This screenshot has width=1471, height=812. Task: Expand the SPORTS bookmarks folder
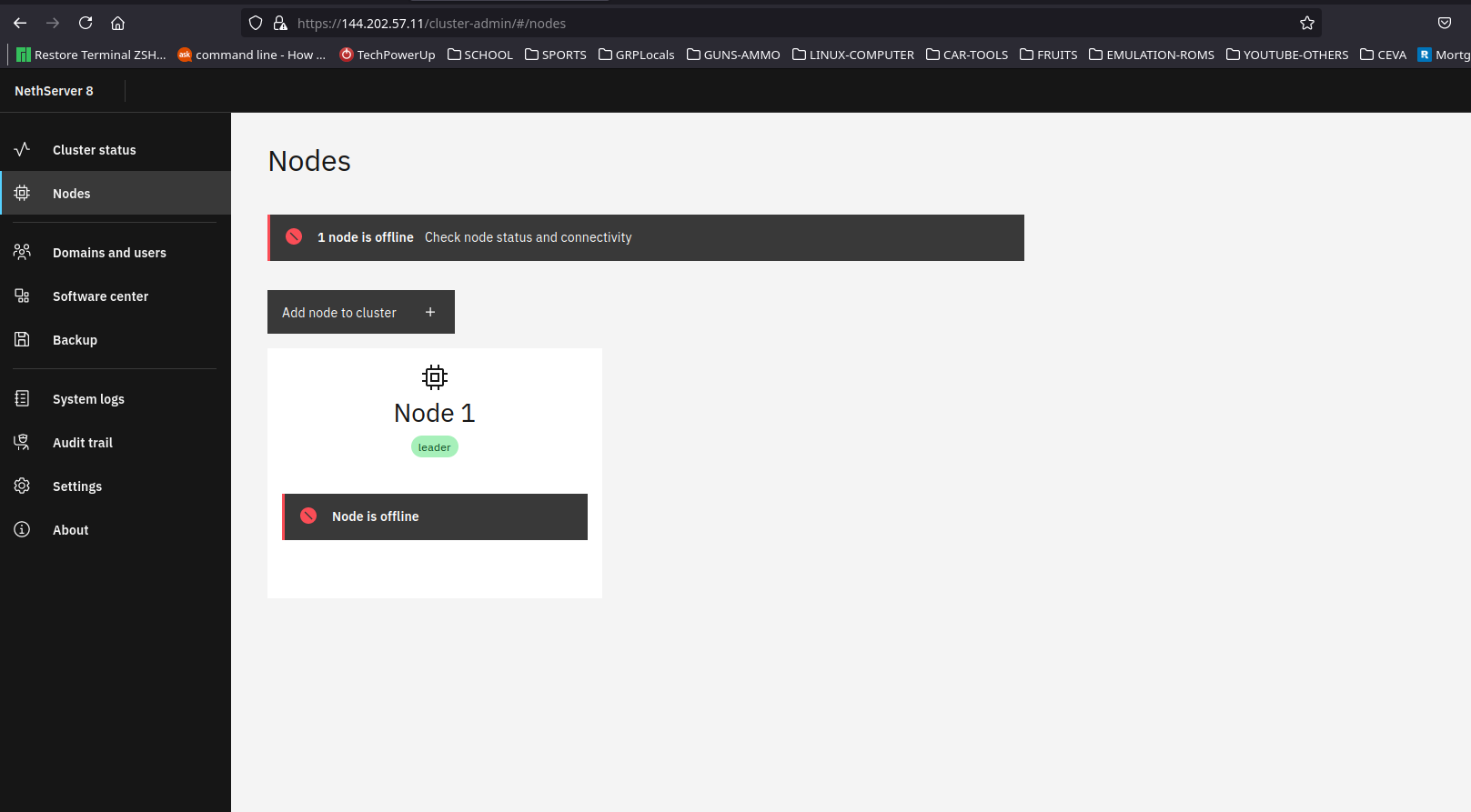coord(556,55)
